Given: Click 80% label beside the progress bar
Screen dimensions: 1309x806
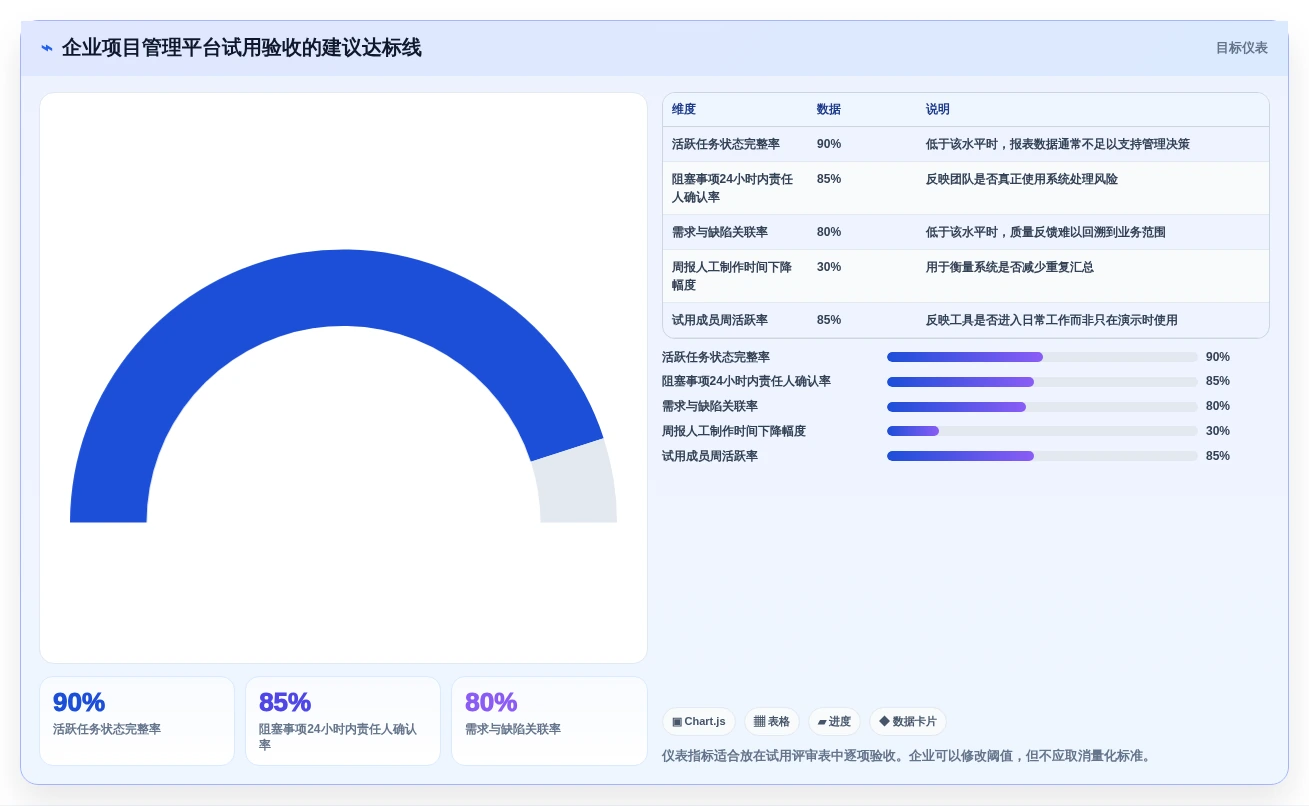Looking at the screenshot, I should click(x=1218, y=406).
